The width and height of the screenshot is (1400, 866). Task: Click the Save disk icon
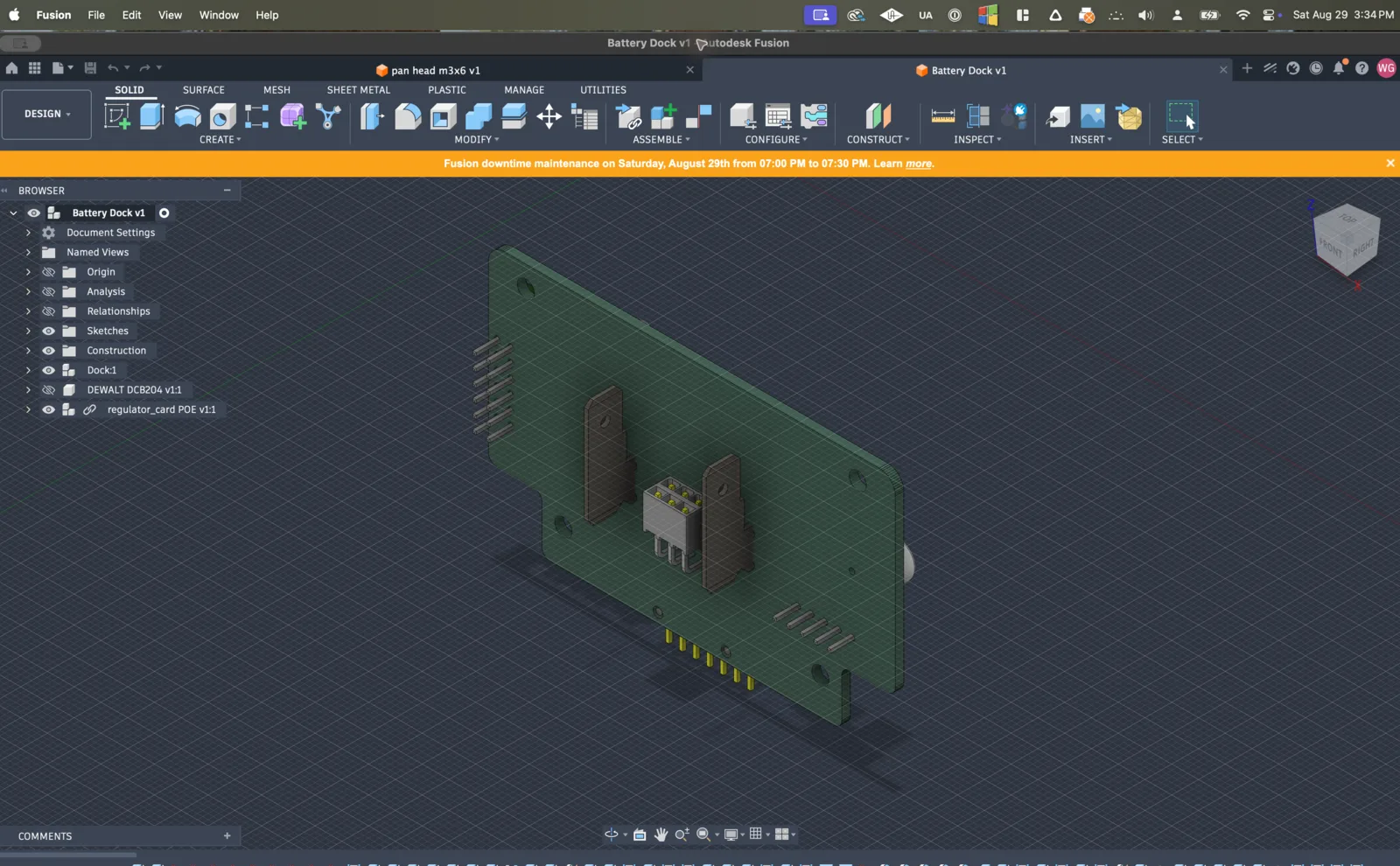point(90,67)
